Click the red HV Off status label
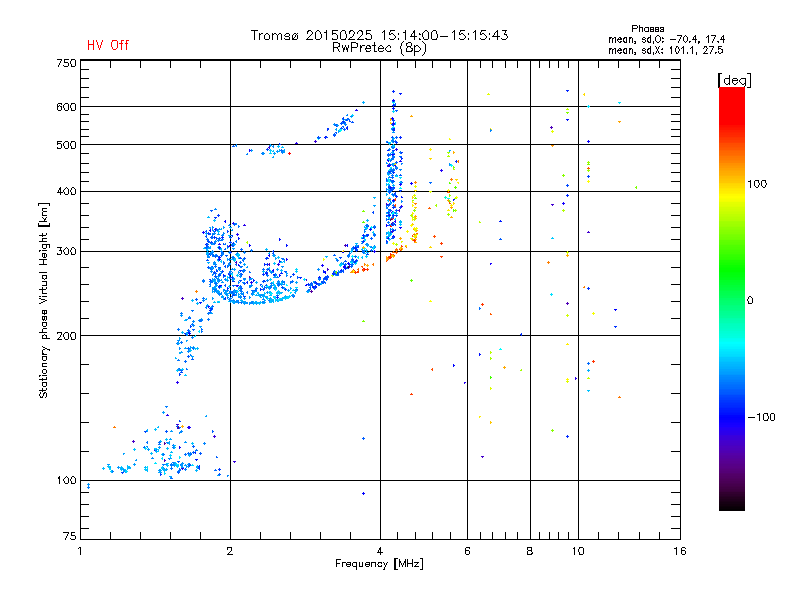Screen dimensions: 800x600 coord(108,45)
